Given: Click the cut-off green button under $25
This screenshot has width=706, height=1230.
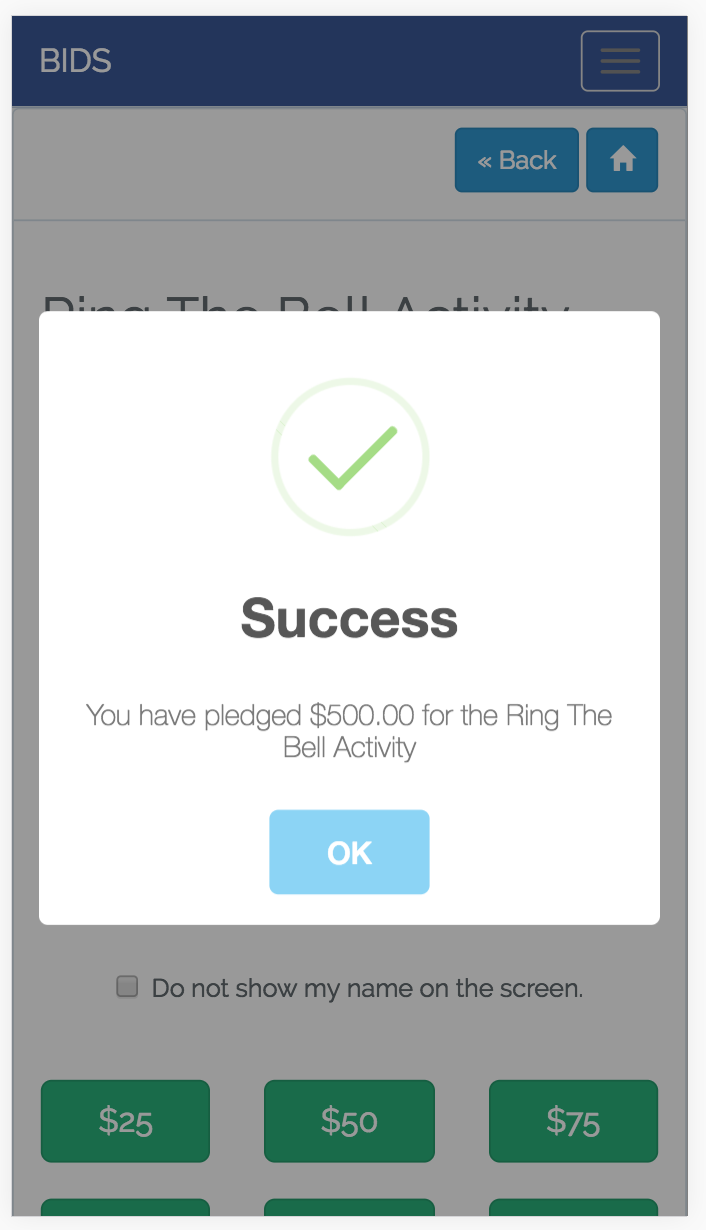Looking at the screenshot, I should pyautogui.click(x=125, y=1208).
